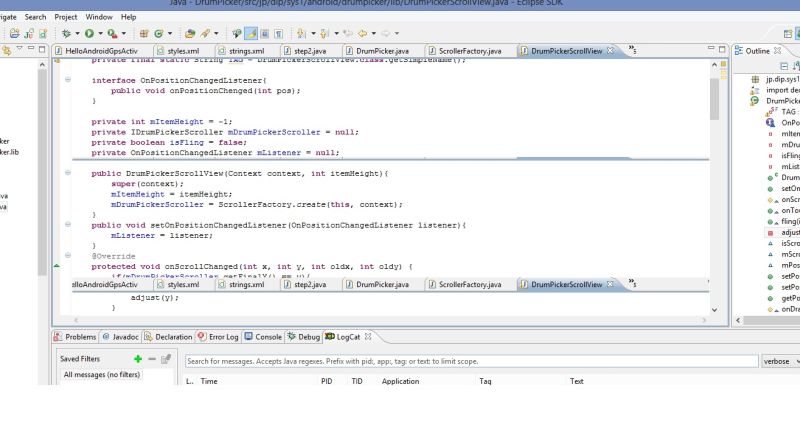The image size is (800, 438).
Task: Click the green New Java Class icon
Action: click(159, 33)
